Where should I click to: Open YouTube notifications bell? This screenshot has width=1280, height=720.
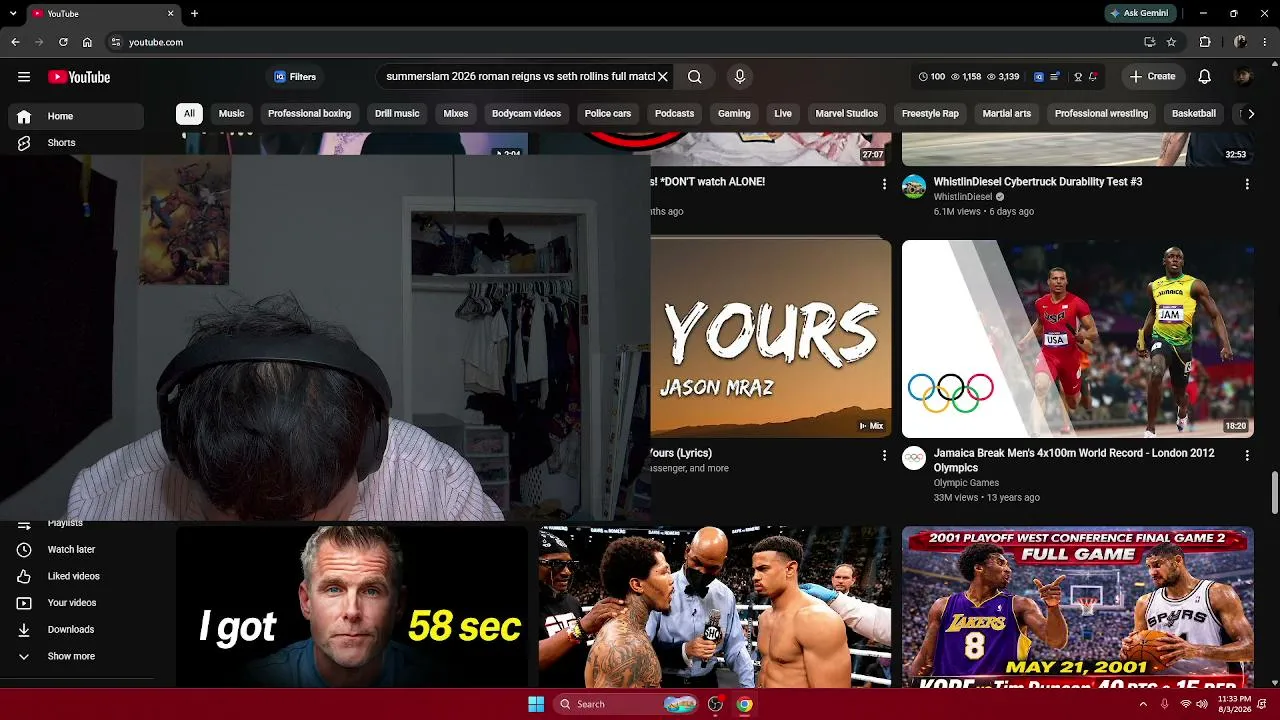[x=1205, y=77]
